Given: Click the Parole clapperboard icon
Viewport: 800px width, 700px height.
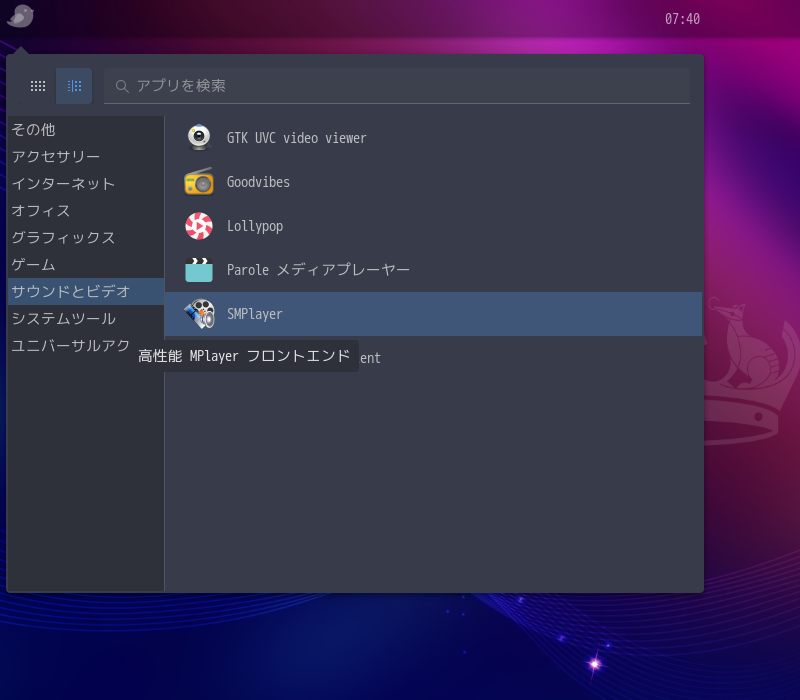Looking at the screenshot, I should coord(199,270).
